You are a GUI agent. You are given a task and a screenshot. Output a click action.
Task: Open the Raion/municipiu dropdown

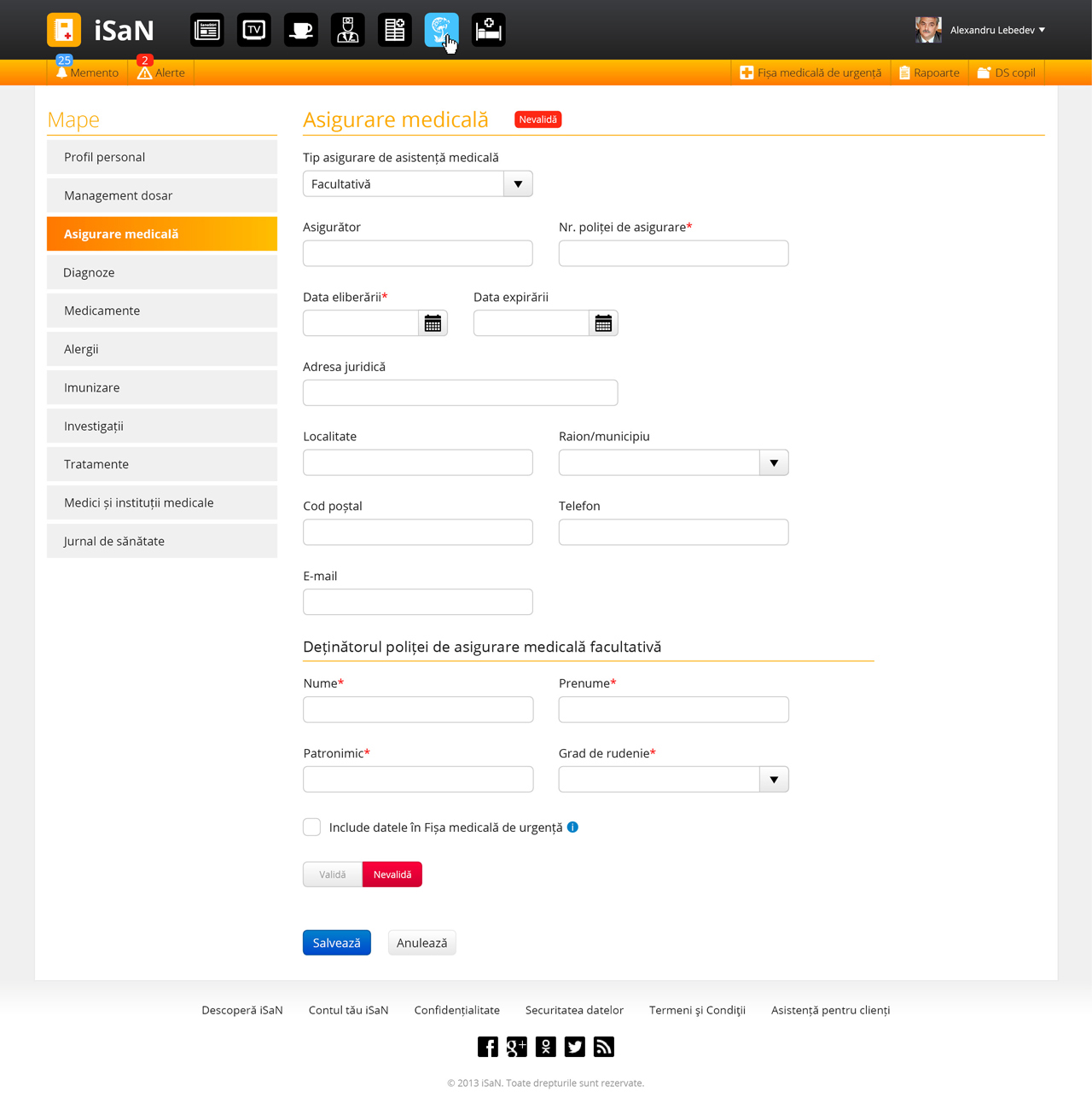point(774,462)
